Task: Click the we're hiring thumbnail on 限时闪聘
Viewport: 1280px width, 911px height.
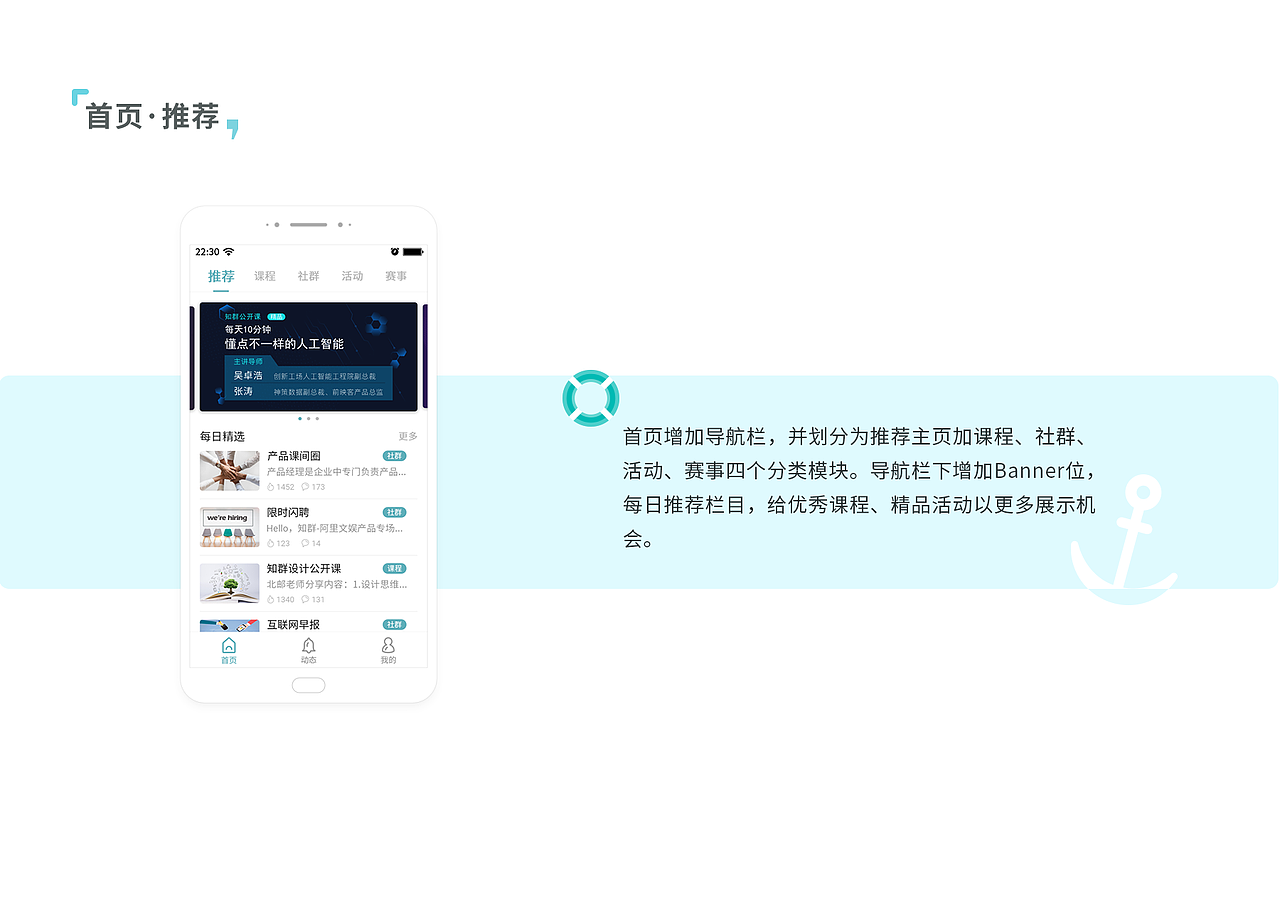Action: point(229,527)
